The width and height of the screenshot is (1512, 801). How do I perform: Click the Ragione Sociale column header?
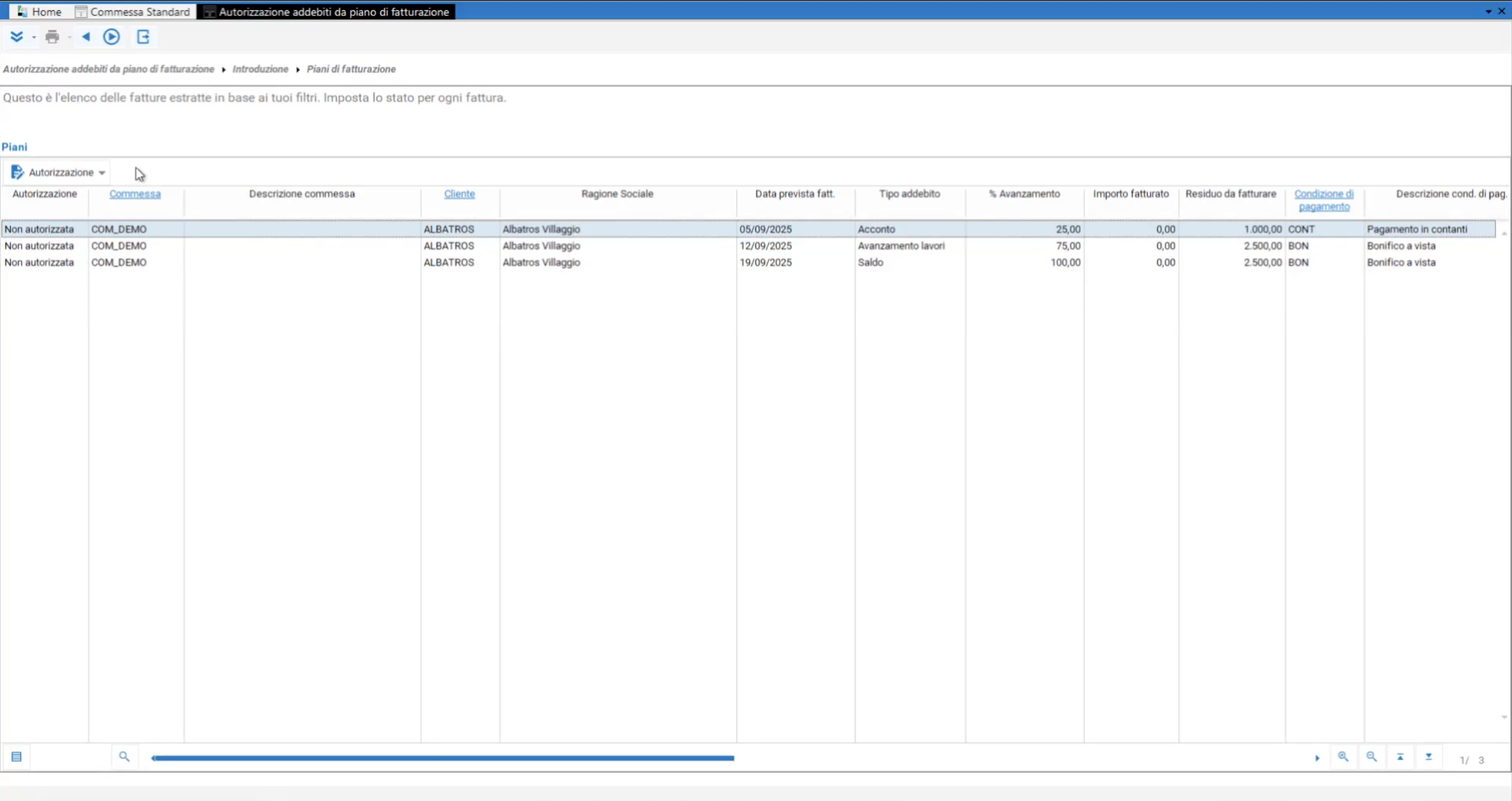pyautogui.click(x=617, y=194)
